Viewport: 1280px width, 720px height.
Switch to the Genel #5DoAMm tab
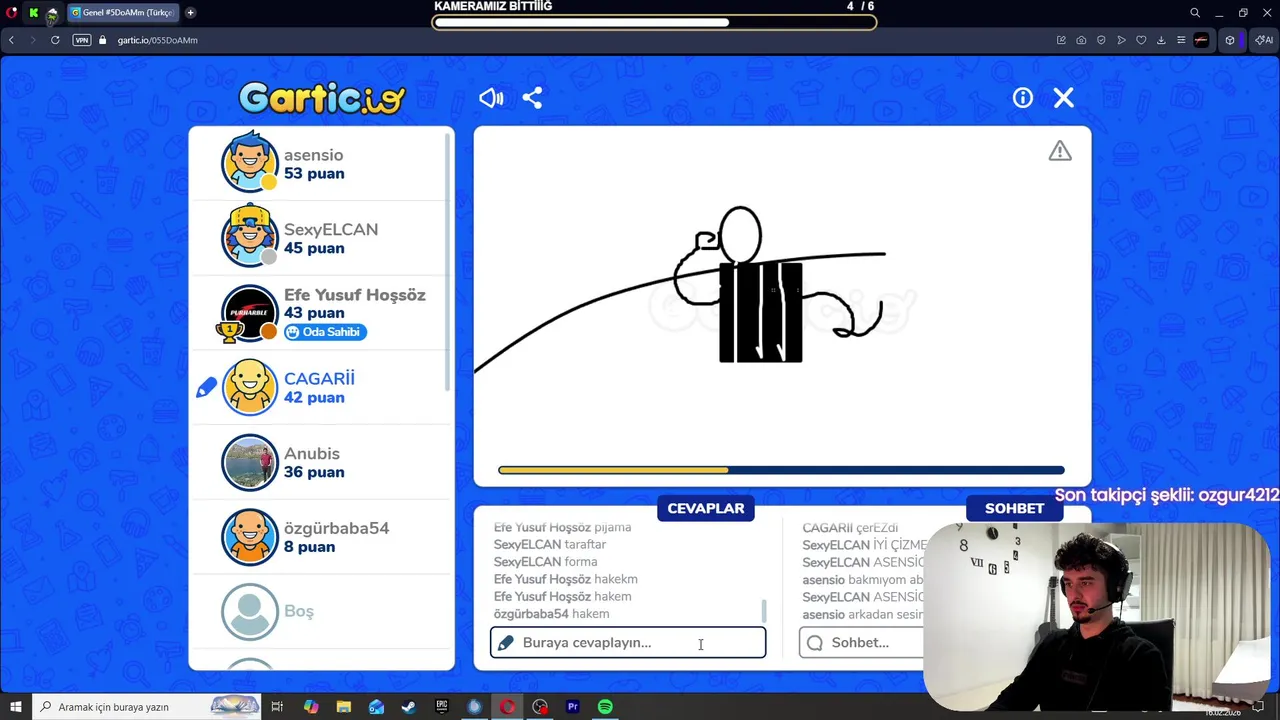122,13
